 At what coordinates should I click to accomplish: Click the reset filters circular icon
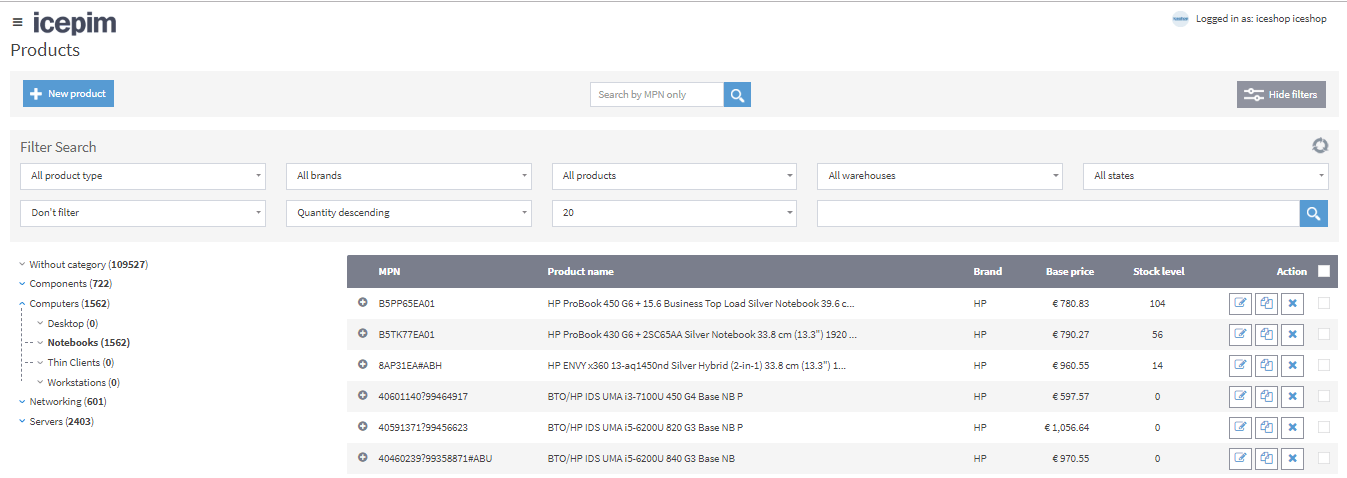1320,146
